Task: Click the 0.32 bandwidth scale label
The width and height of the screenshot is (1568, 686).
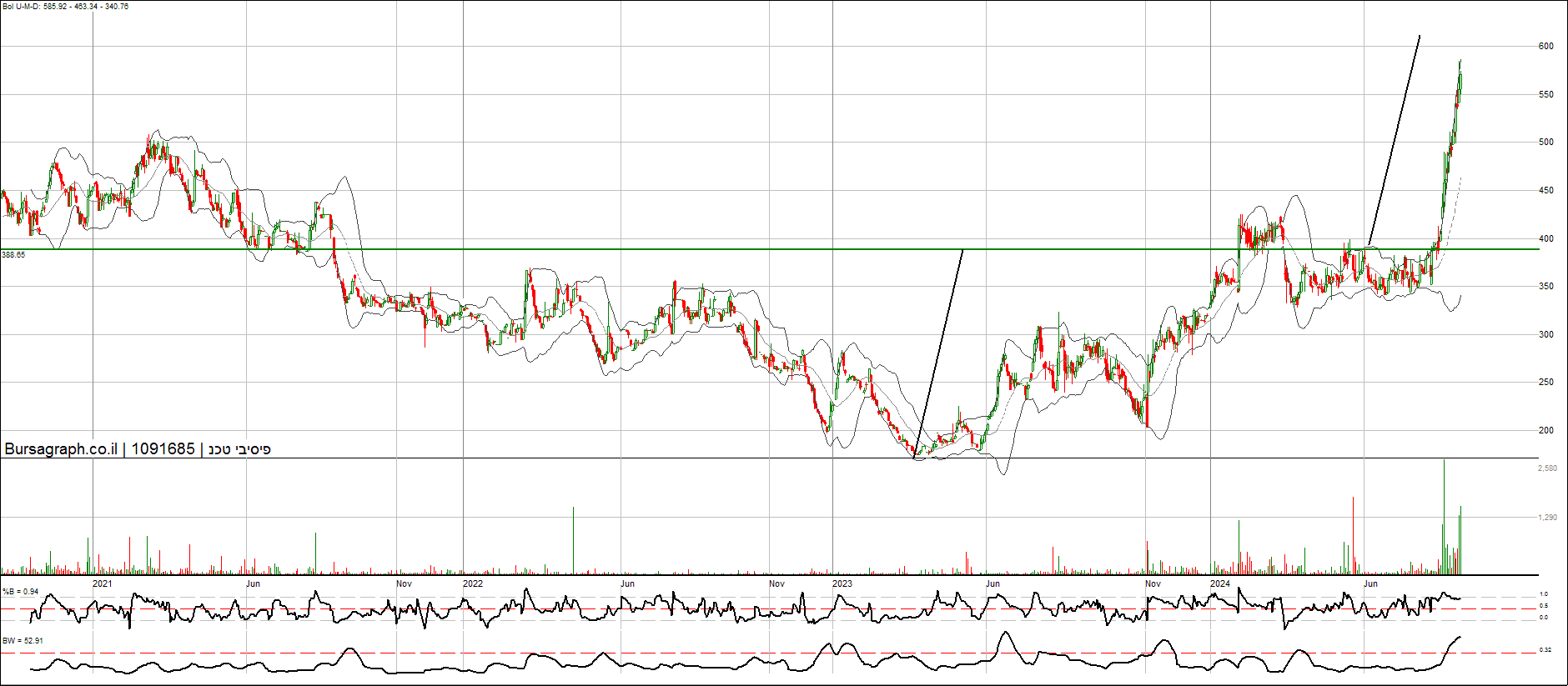Action: pyautogui.click(x=1545, y=650)
